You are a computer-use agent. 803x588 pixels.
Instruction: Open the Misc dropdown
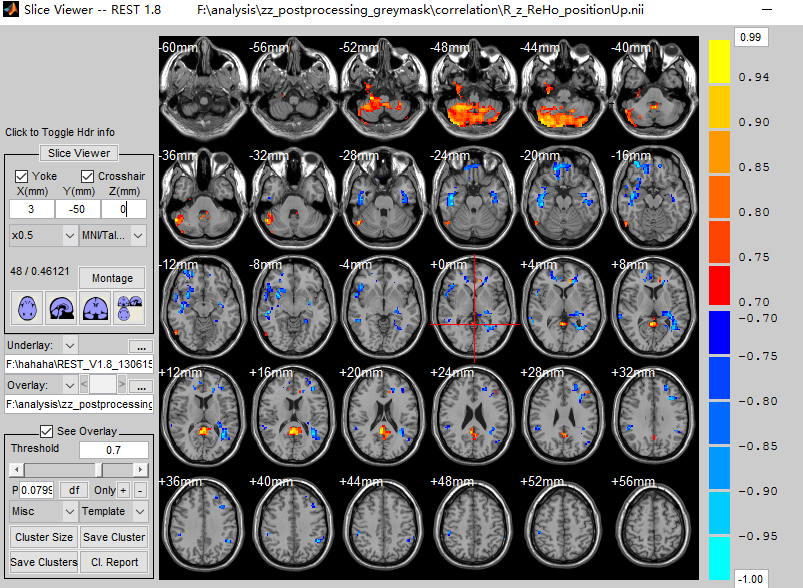(x=44, y=511)
